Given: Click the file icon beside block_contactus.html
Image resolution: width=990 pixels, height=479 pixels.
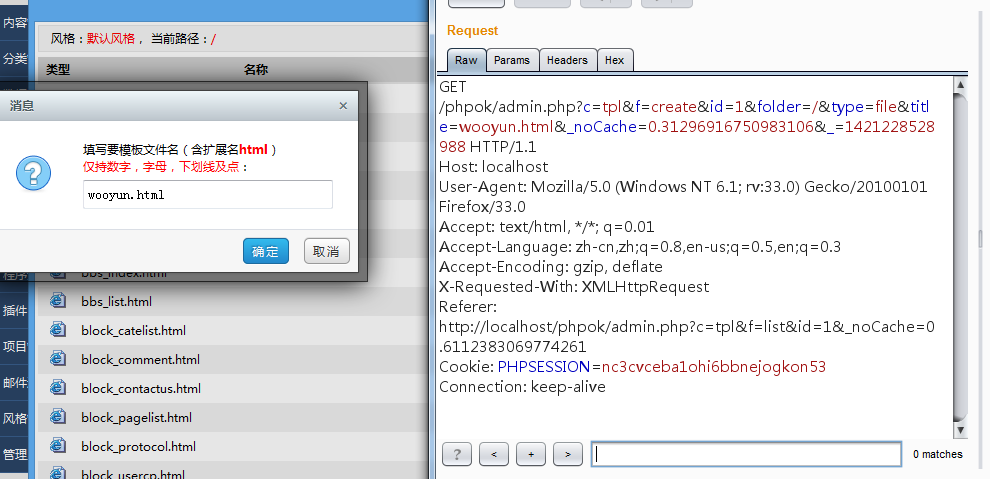Looking at the screenshot, I should 58,388.
